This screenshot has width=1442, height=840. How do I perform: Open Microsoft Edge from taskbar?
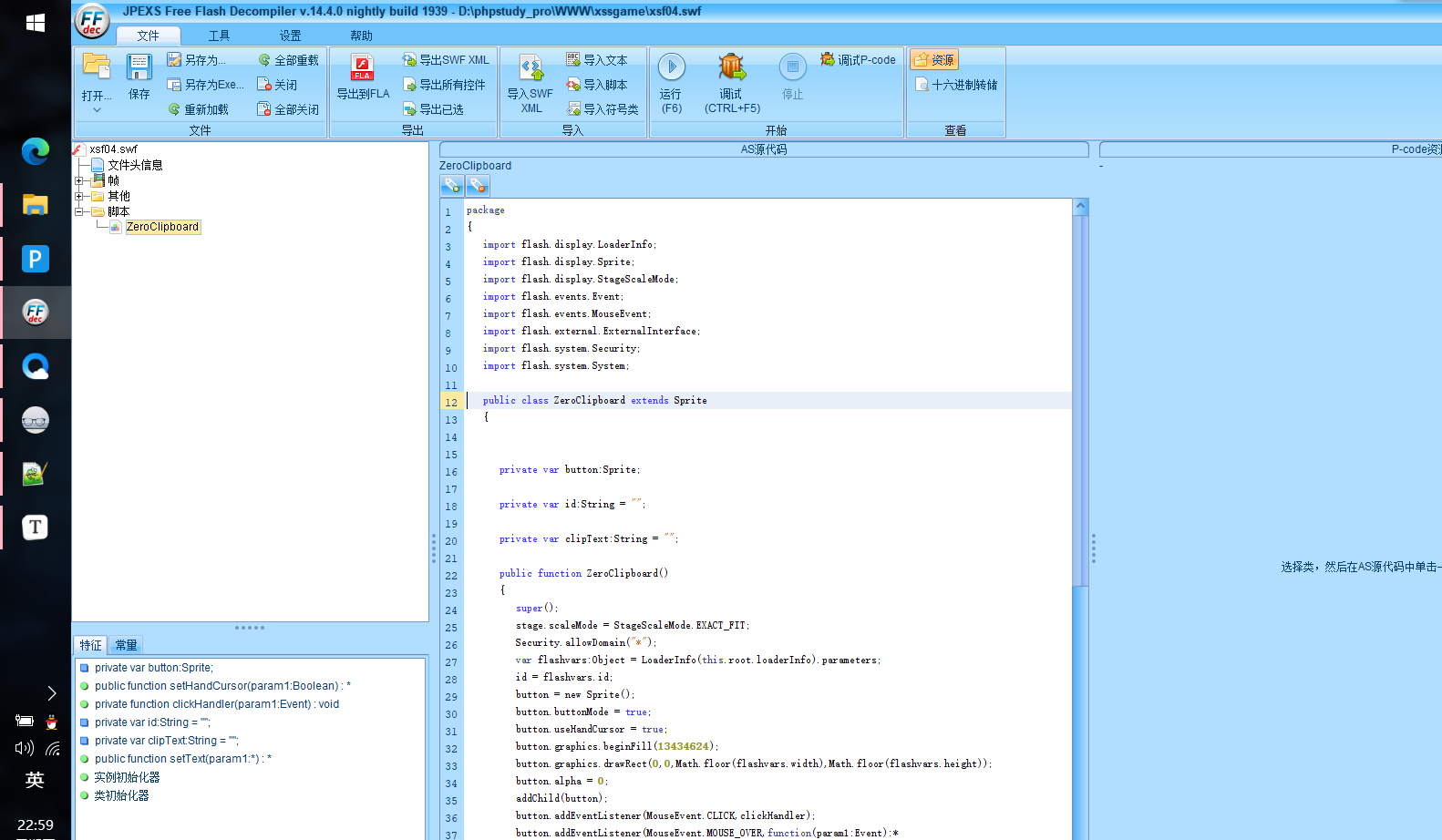coord(36,151)
